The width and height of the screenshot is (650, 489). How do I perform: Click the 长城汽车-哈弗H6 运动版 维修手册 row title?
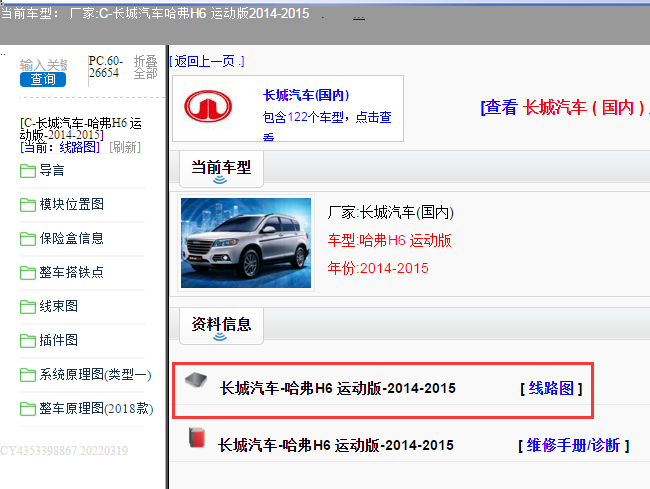pyautogui.click(x=336, y=445)
